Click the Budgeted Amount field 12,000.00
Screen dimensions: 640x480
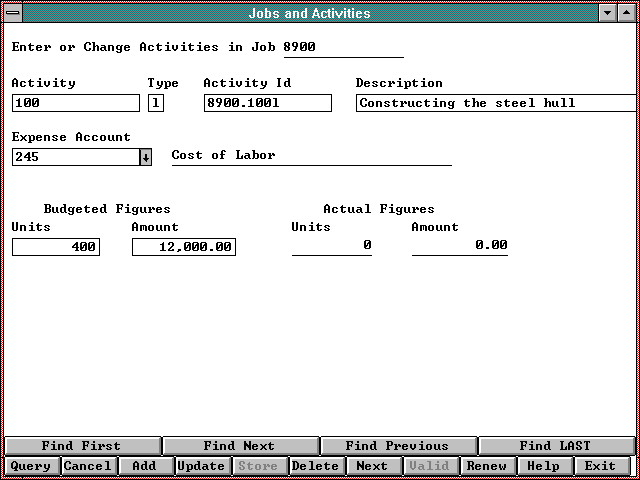point(184,246)
